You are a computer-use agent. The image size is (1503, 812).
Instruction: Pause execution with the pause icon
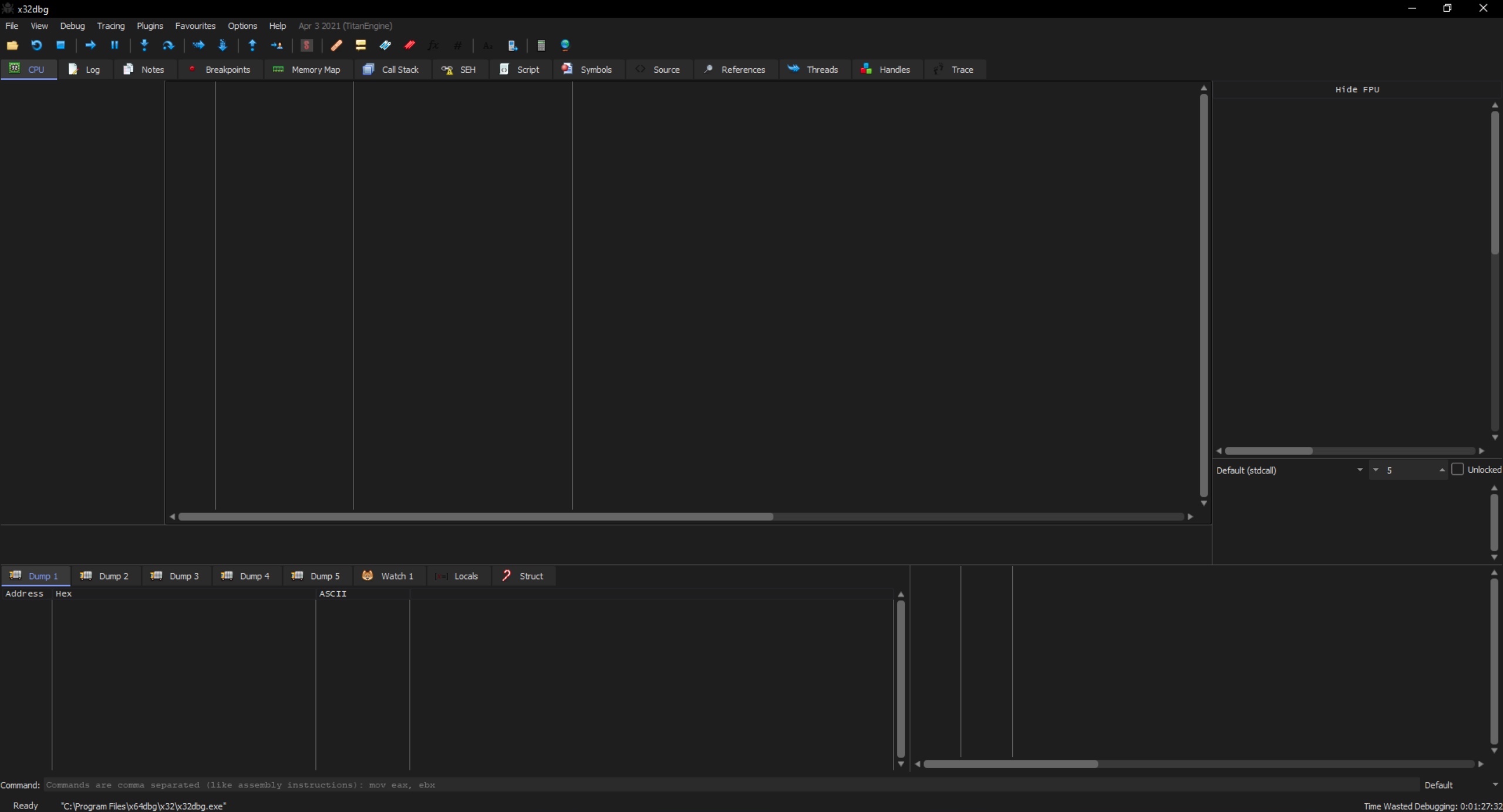114,45
